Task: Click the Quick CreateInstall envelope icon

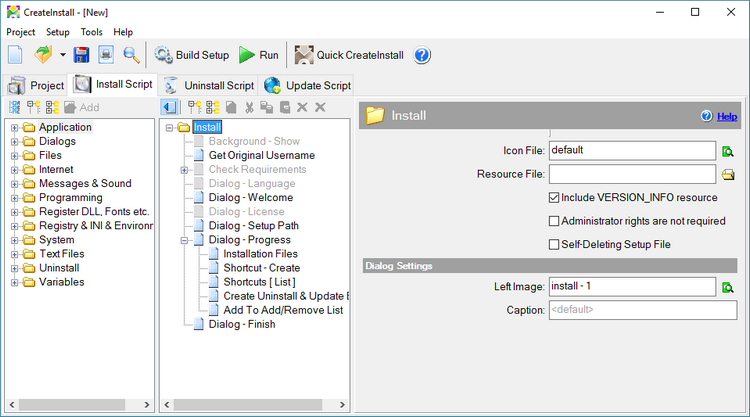Action: click(x=304, y=55)
